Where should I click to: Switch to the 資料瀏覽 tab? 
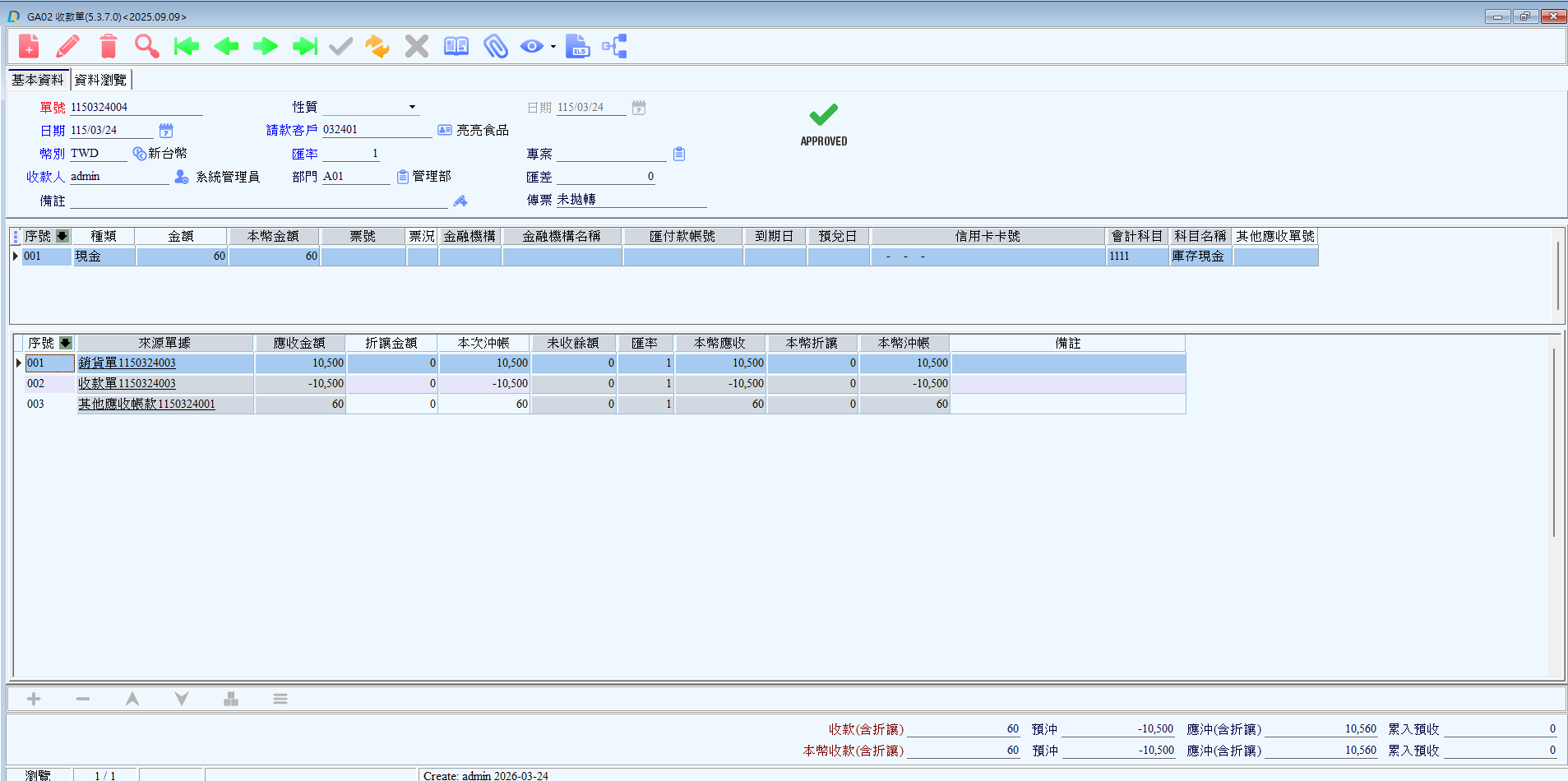pyautogui.click(x=100, y=80)
